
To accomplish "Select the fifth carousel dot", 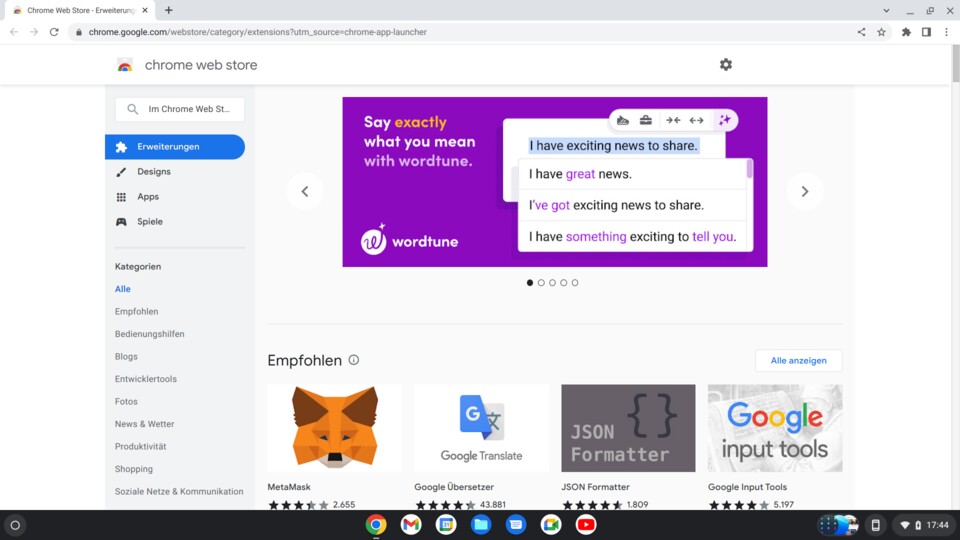I will [x=575, y=283].
